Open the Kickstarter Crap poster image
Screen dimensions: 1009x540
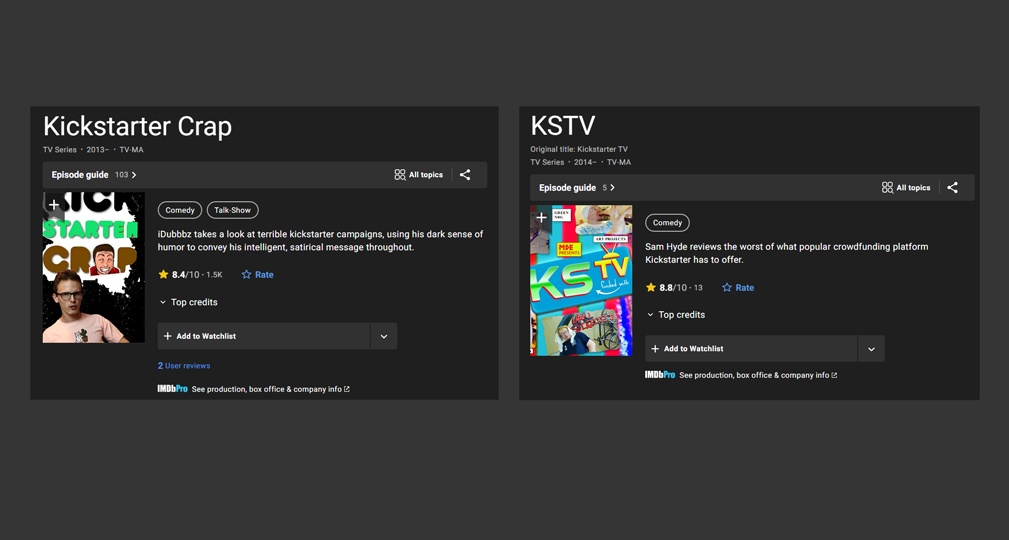pyautogui.click(x=93, y=280)
